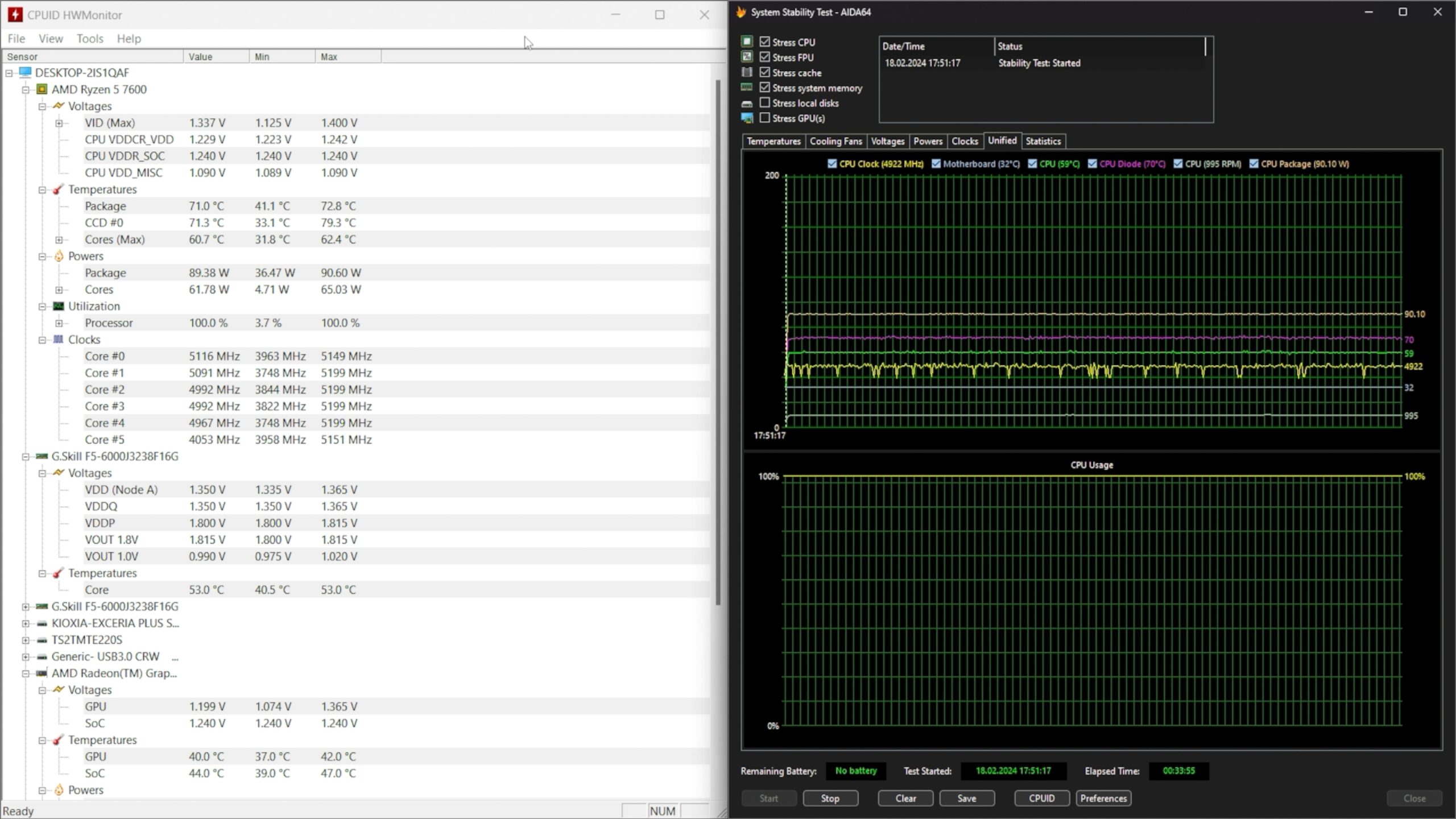The width and height of the screenshot is (1456, 819).
Task: Click the CPUID button in AIDA64
Action: coord(1041,798)
